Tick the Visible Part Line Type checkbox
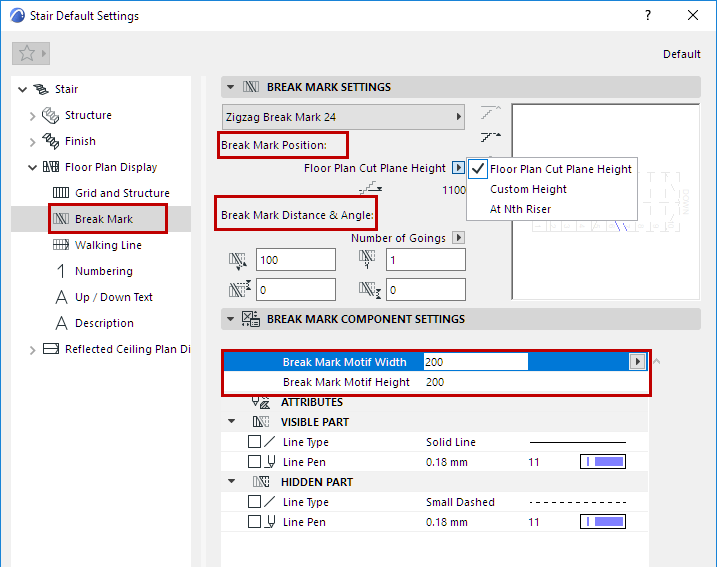 point(254,442)
